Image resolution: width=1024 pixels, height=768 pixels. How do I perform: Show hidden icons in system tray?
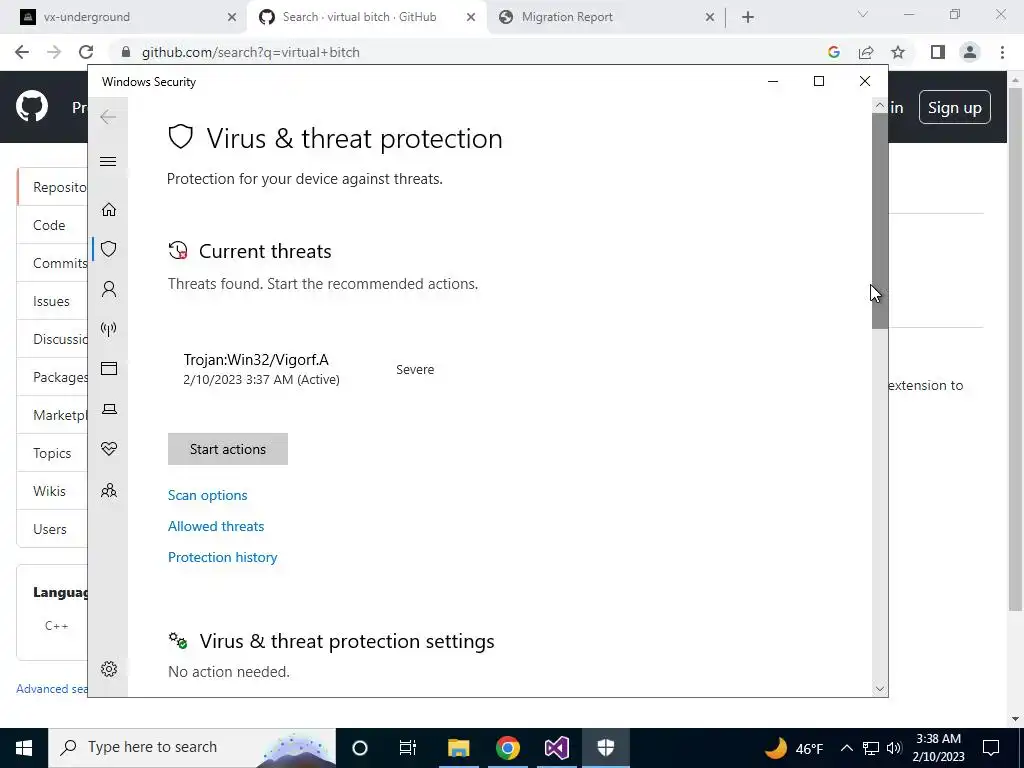[x=846, y=748]
